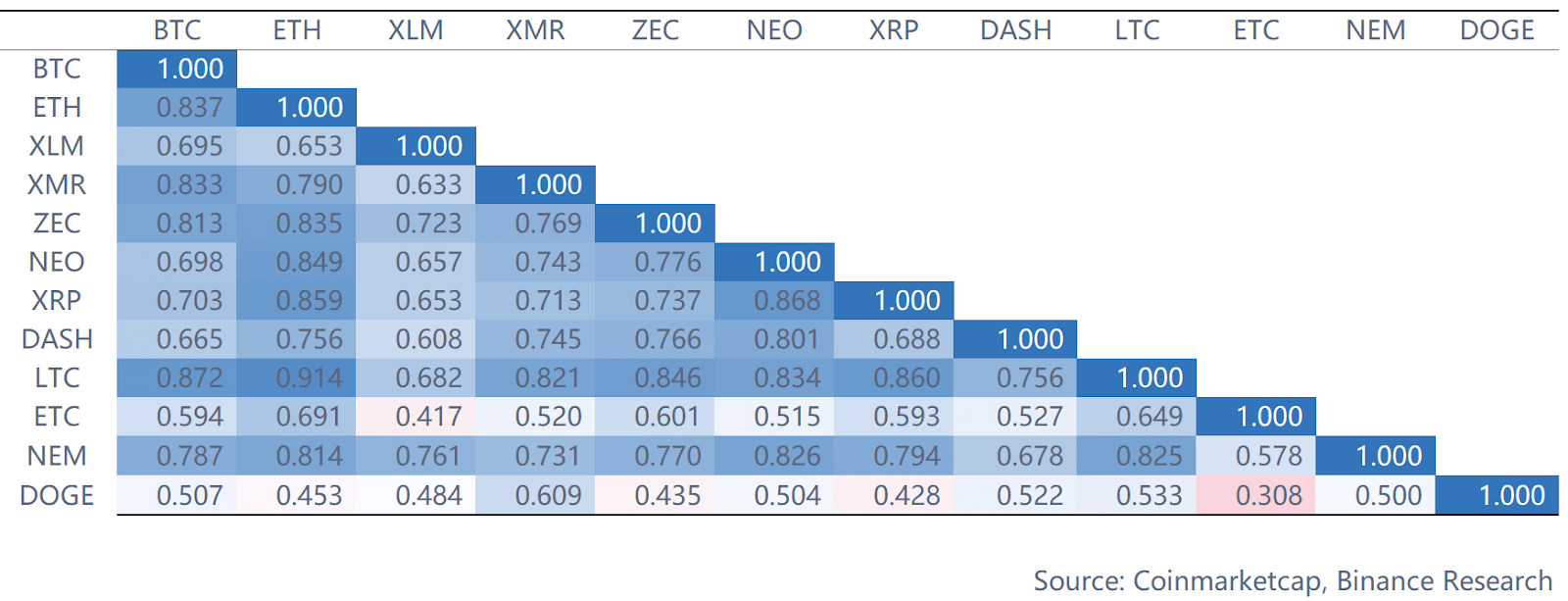Click the 0.417 ETC–XLM cell
Viewport: 1568px width, 601px height.
[428, 417]
